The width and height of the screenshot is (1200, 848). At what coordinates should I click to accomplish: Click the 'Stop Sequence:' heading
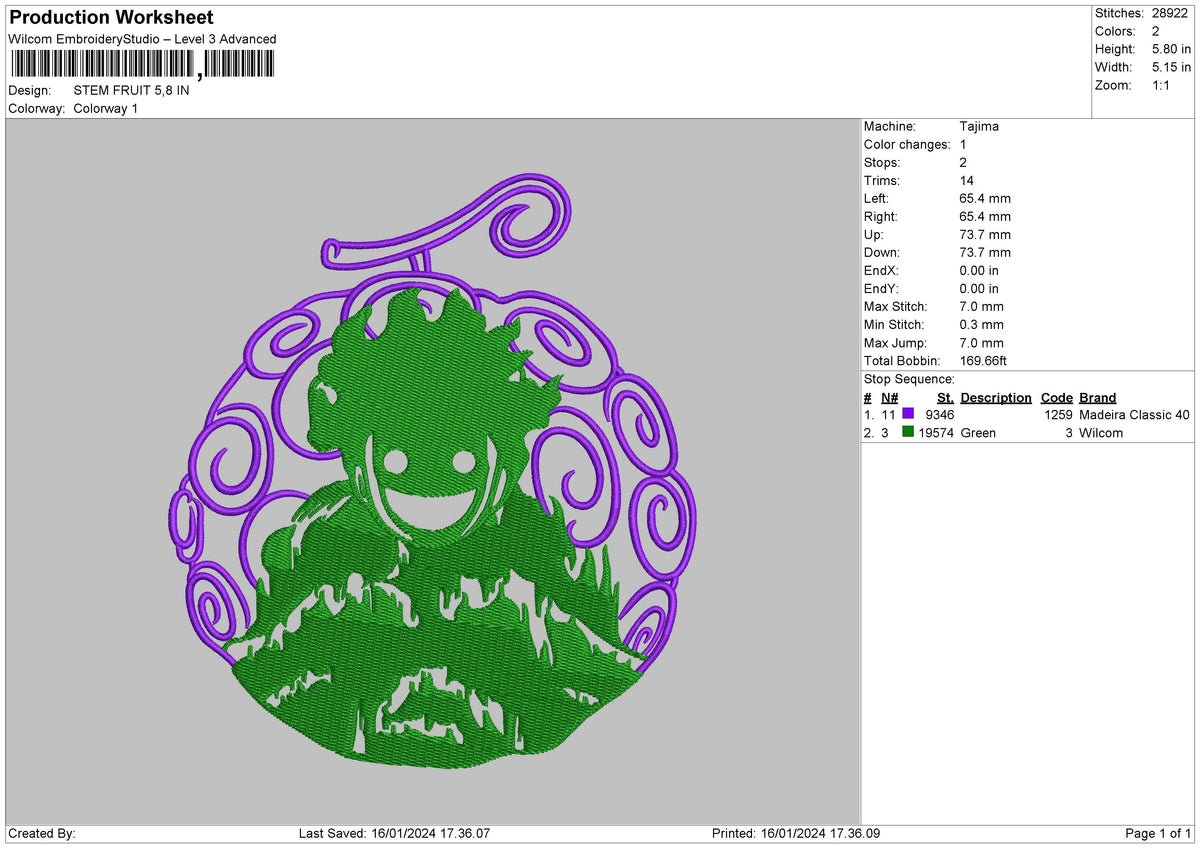(x=909, y=379)
